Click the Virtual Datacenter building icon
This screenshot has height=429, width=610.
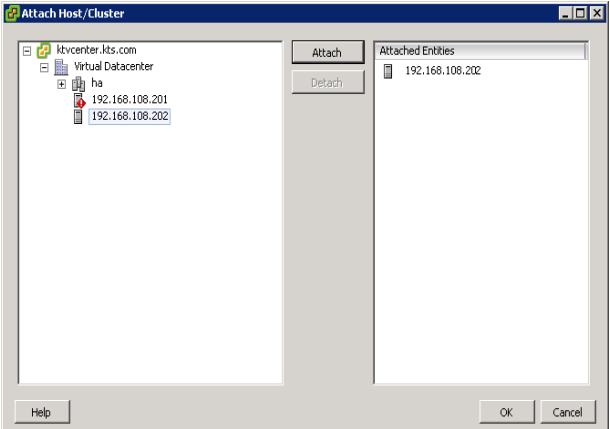tap(61, 66)
